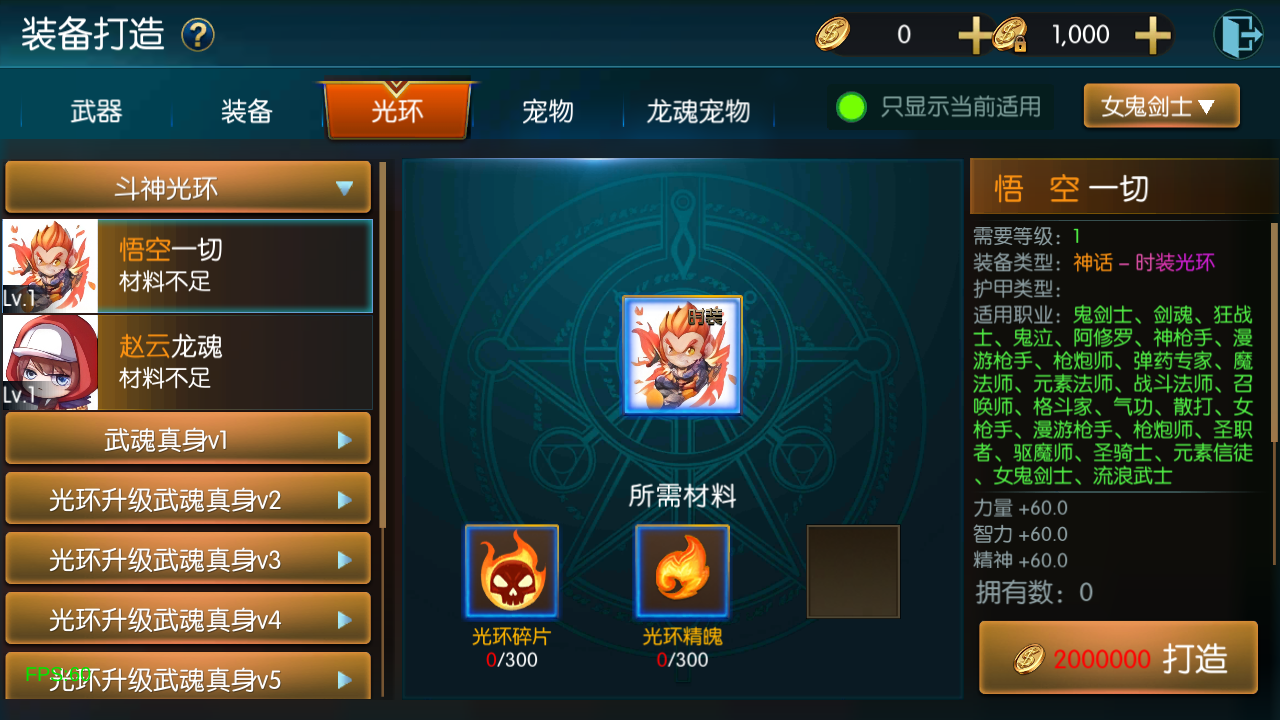Expand 光环升级武魂真身v2 category

[188, 500]
